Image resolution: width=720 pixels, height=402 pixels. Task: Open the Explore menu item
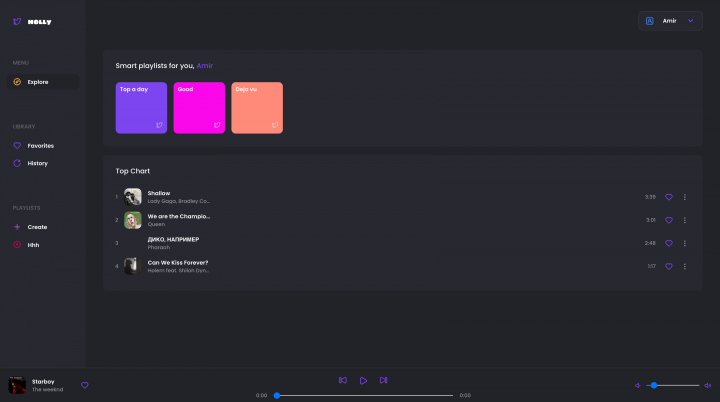pos(43,82)
